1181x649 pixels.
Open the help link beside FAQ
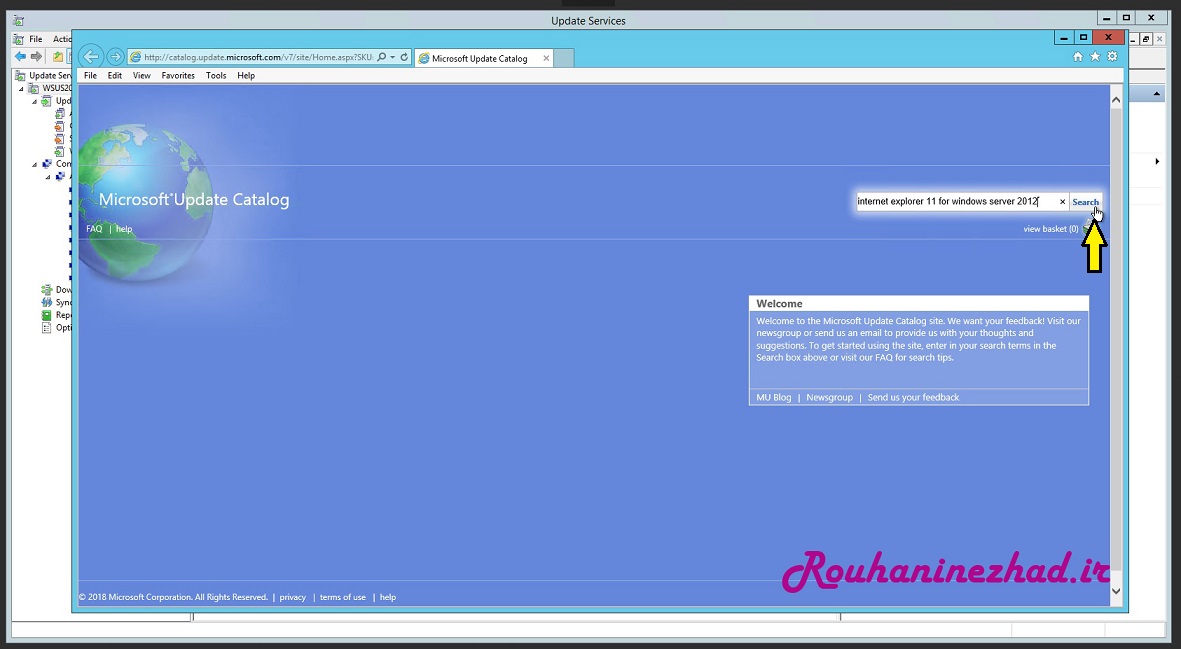pyautogui.click(x=124, y=229)
